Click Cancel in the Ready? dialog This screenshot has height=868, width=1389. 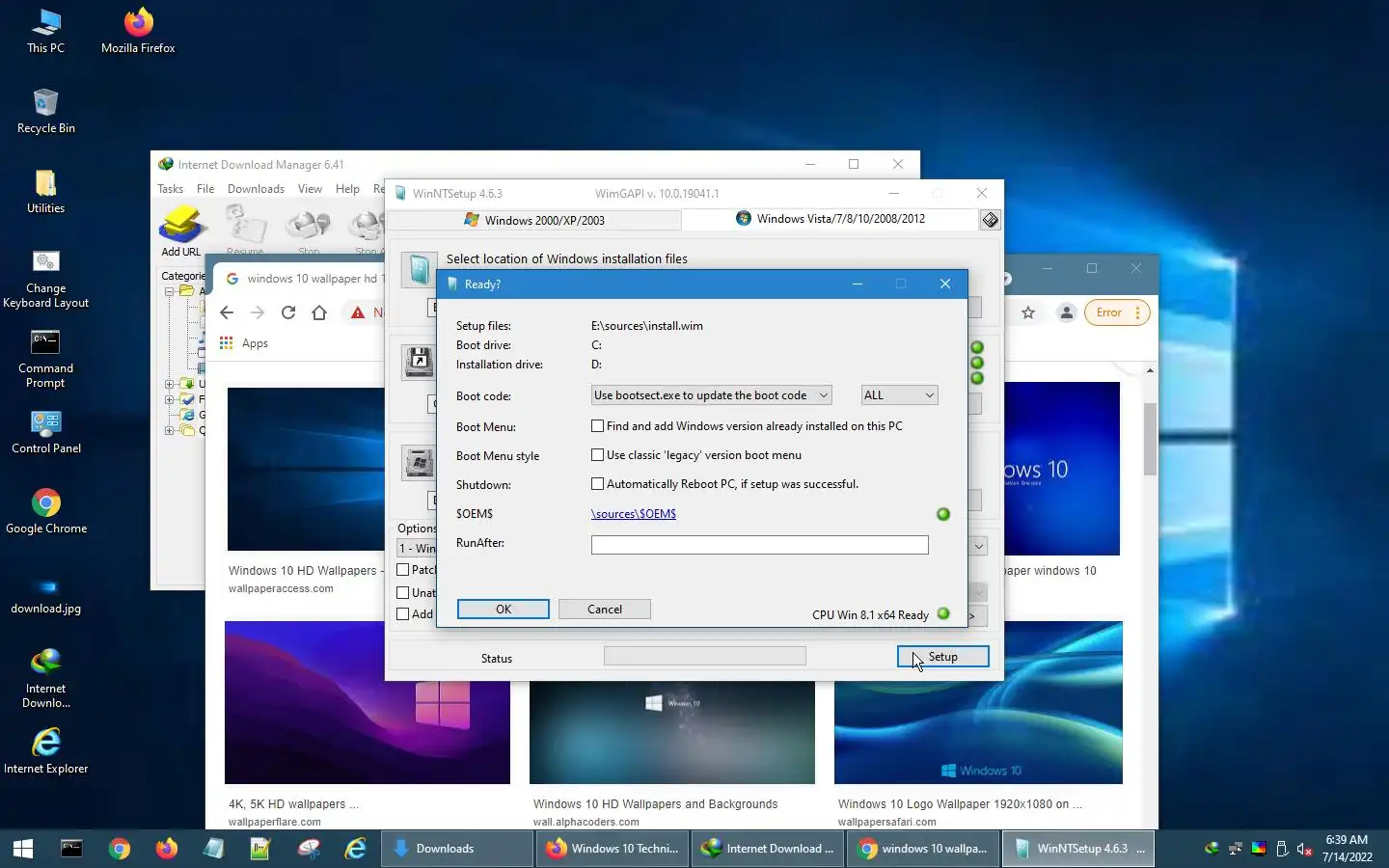(605, 610)
